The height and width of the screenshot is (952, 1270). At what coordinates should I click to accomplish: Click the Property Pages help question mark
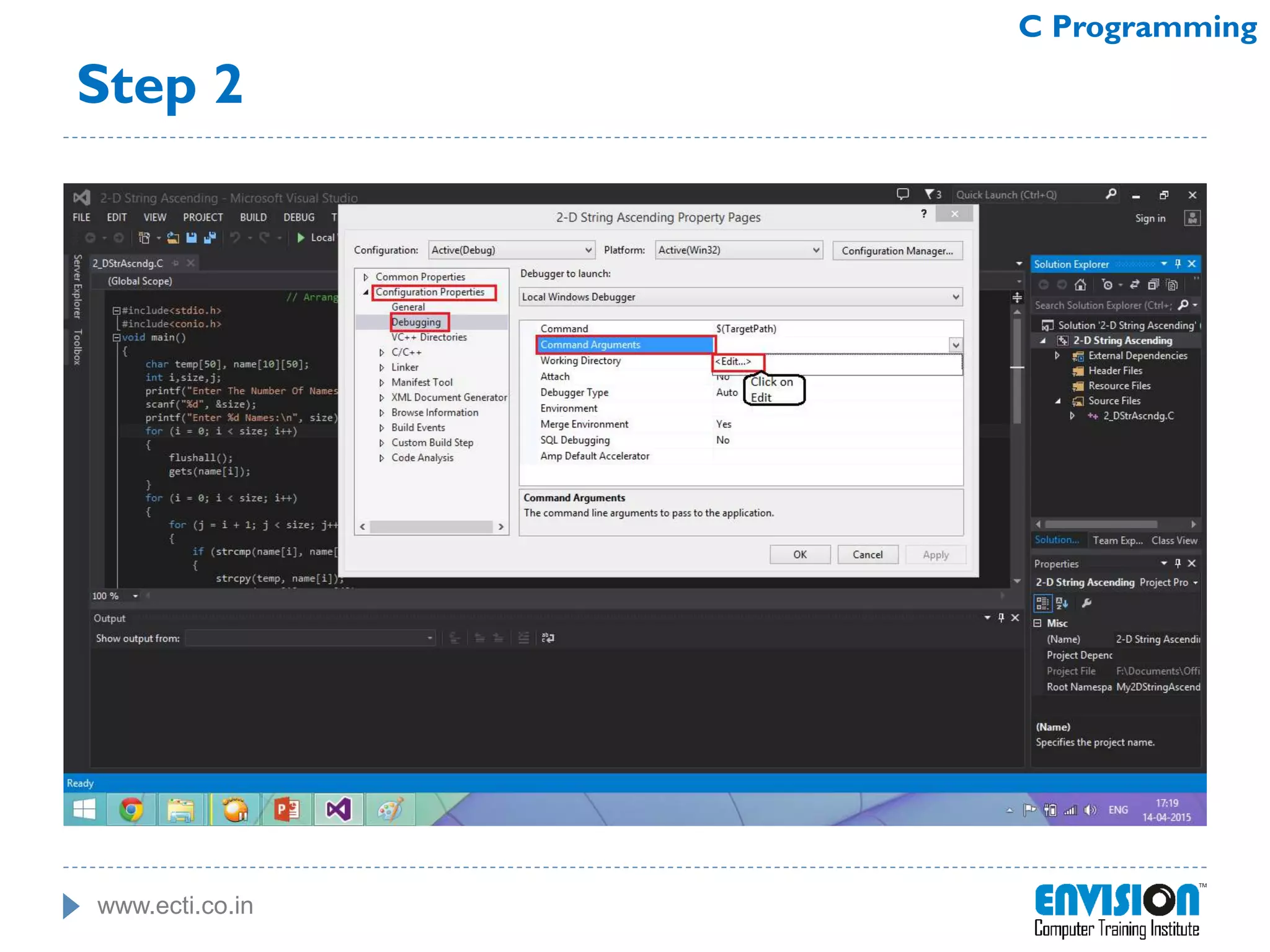(x=924, y=214)
